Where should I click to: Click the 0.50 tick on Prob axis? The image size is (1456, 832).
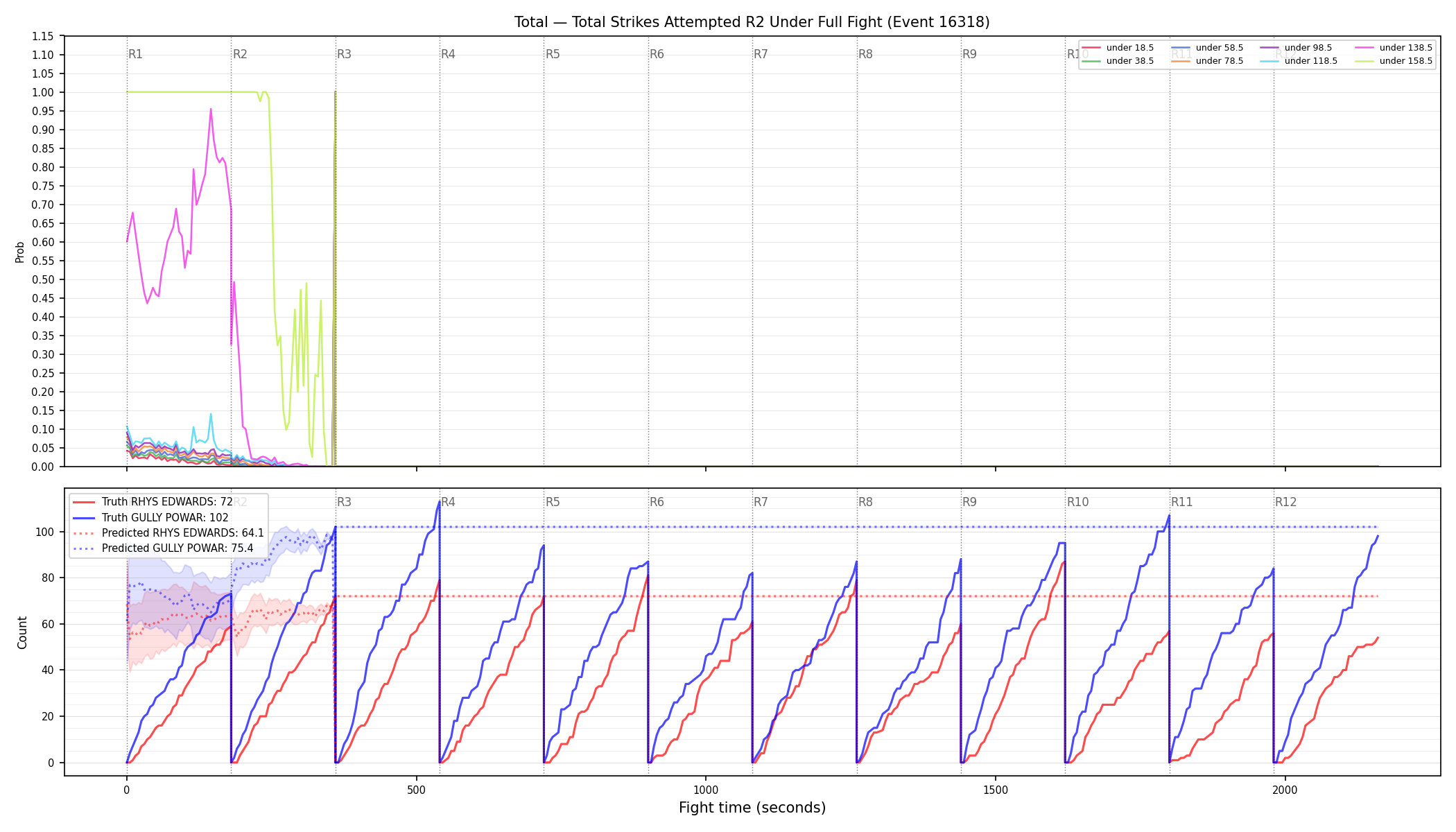[x=42, y=279]
